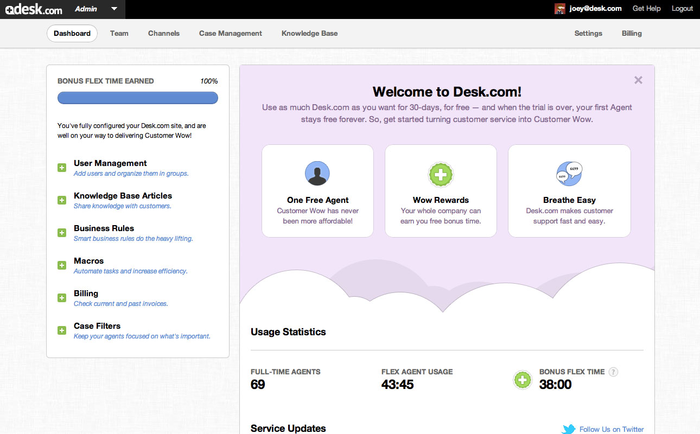Screen dimensions: 700x434
Task: Click the Desk.com logo
Action: pyautogui.click(x=34, y=8)
